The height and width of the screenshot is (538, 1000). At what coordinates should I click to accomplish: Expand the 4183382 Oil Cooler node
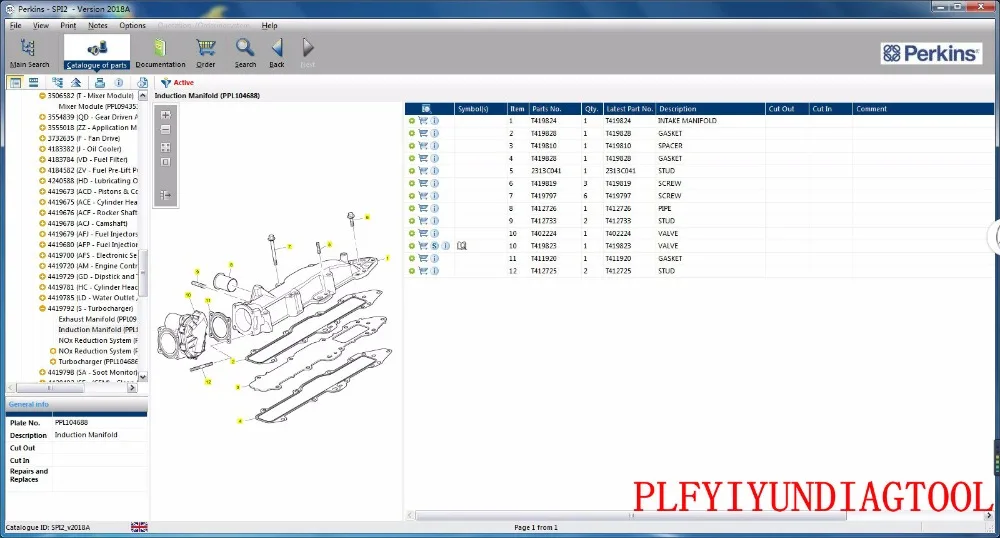[x=42, y=149]
